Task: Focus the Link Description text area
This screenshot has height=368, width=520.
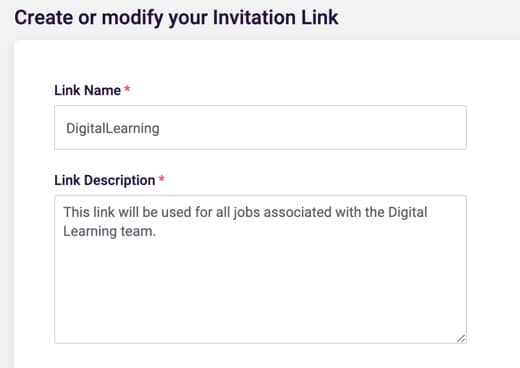Action: 260,269
